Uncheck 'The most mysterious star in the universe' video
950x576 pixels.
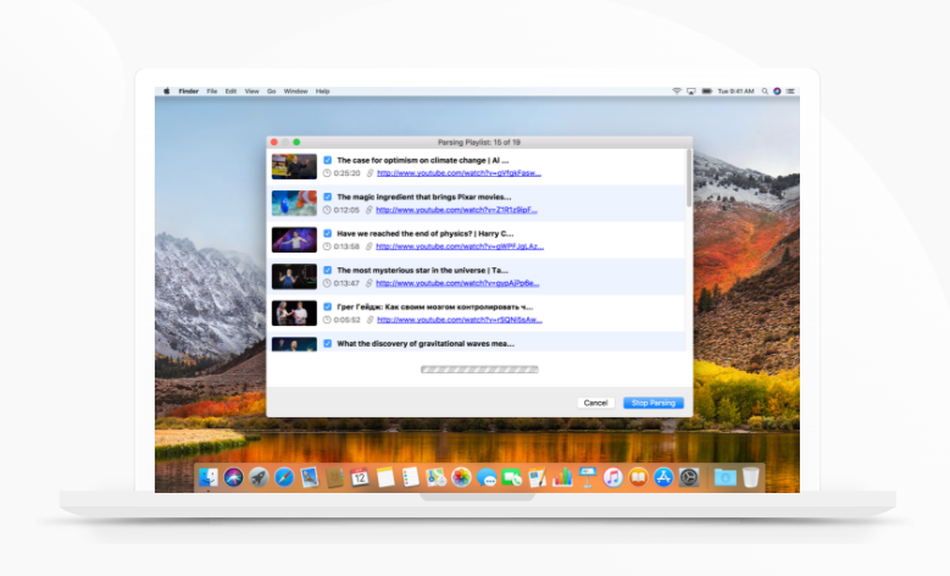click(328, 270)
